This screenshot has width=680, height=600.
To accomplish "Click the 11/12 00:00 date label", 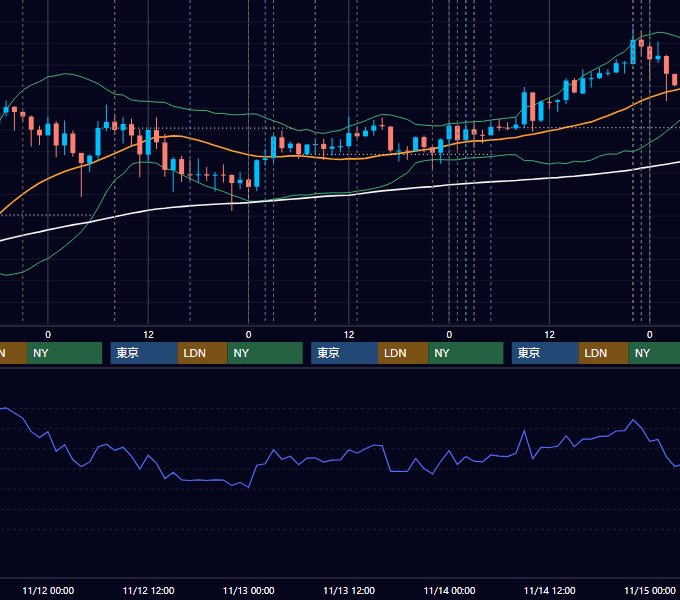I will [48, 590].
